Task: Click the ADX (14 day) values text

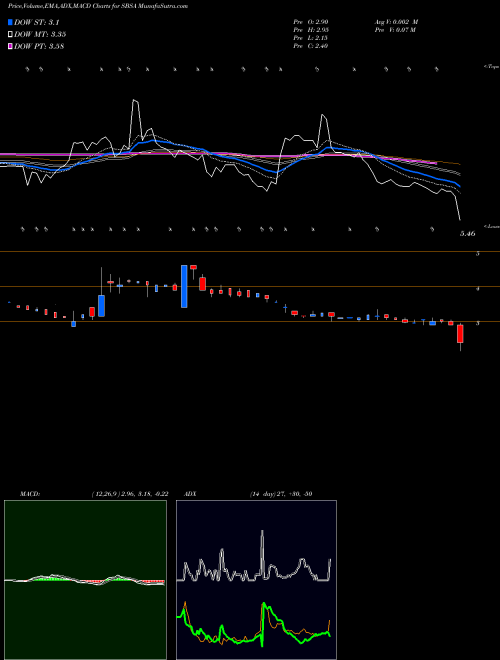Action: tap(280, 494)
